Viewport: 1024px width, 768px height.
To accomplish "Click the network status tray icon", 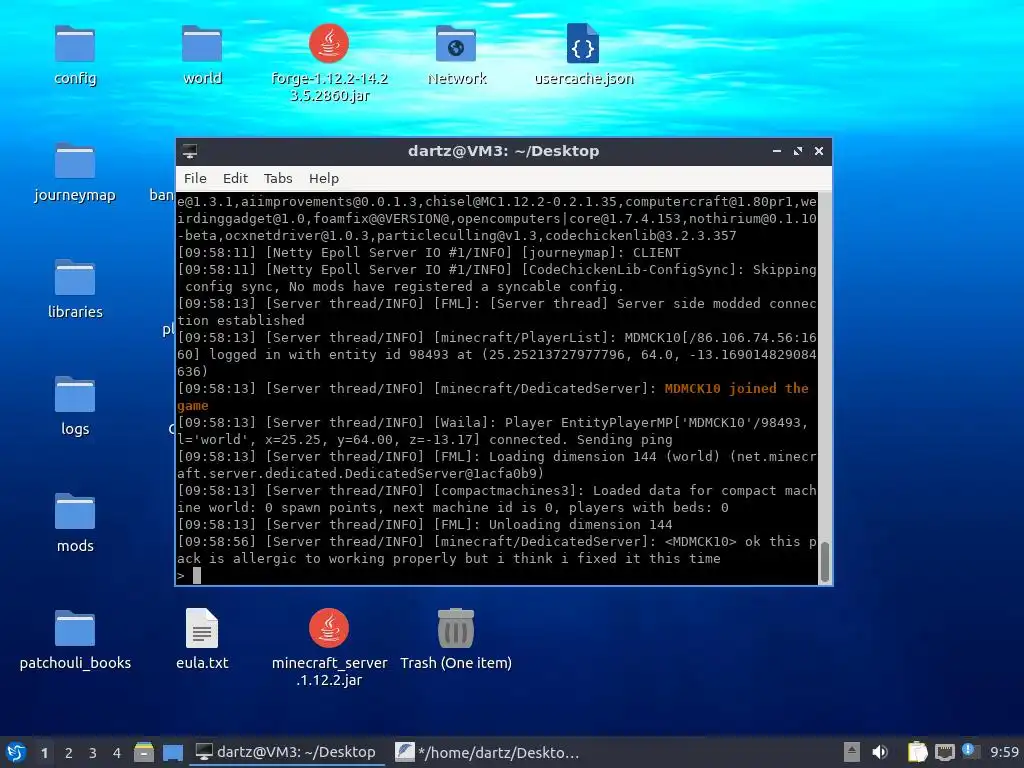I will 944,752.
